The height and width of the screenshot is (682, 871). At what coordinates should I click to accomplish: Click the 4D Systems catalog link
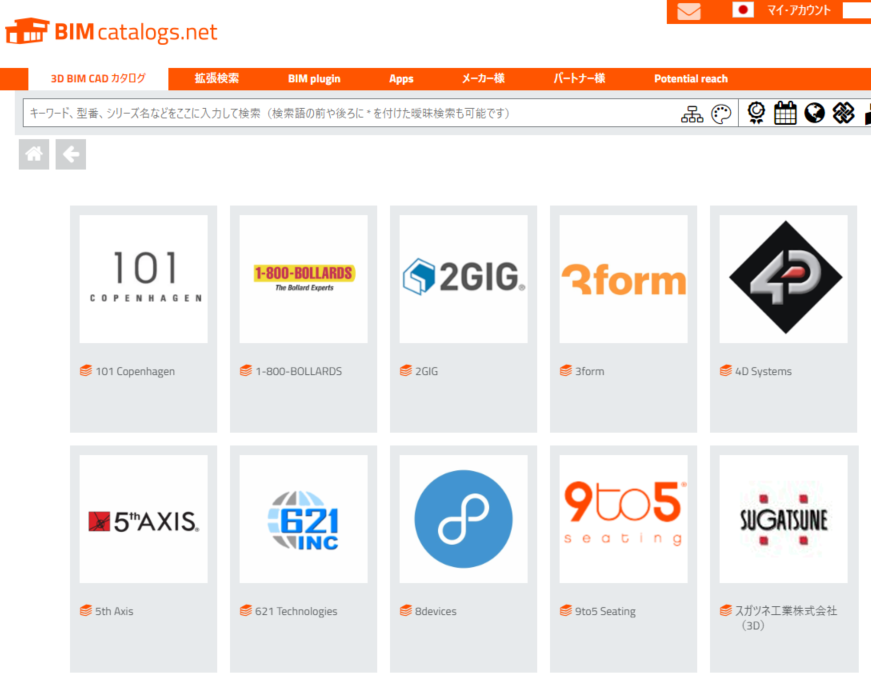[763, 371]
